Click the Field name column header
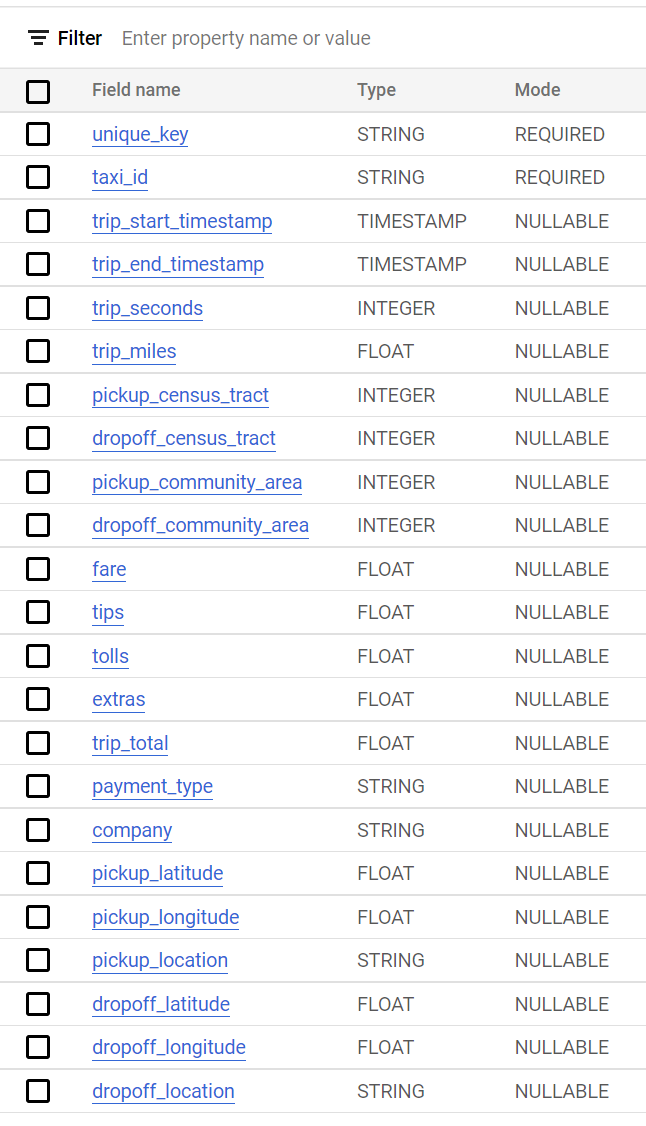Screen dimensions: 646x1126 [x=136, y=90]
